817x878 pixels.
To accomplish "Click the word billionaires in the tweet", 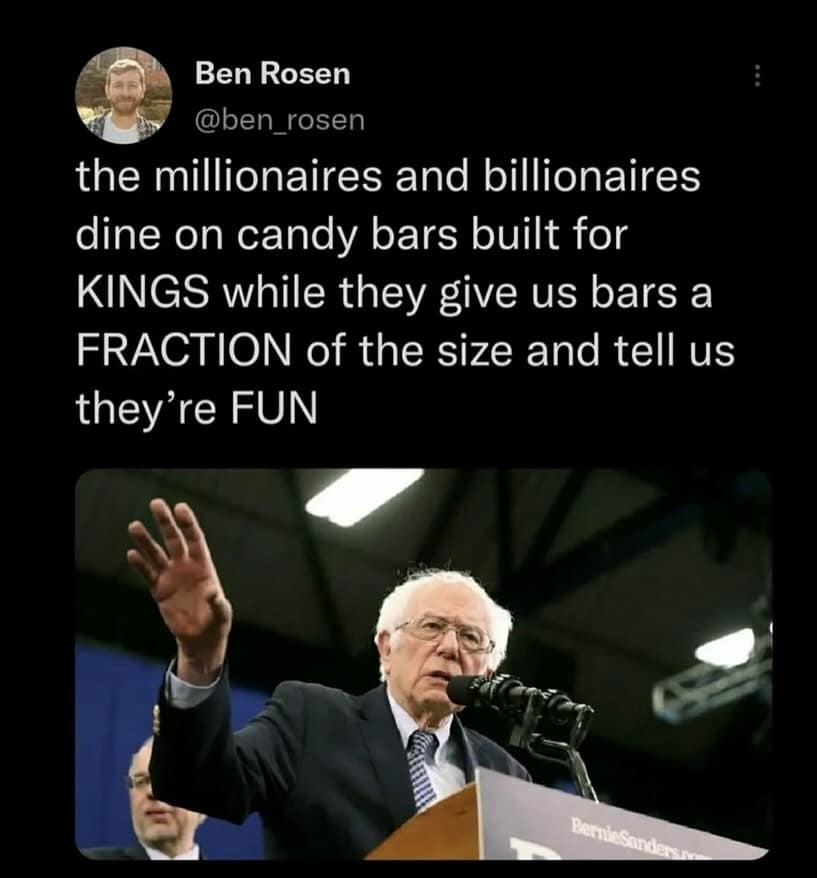I will (x=590, y=178).
